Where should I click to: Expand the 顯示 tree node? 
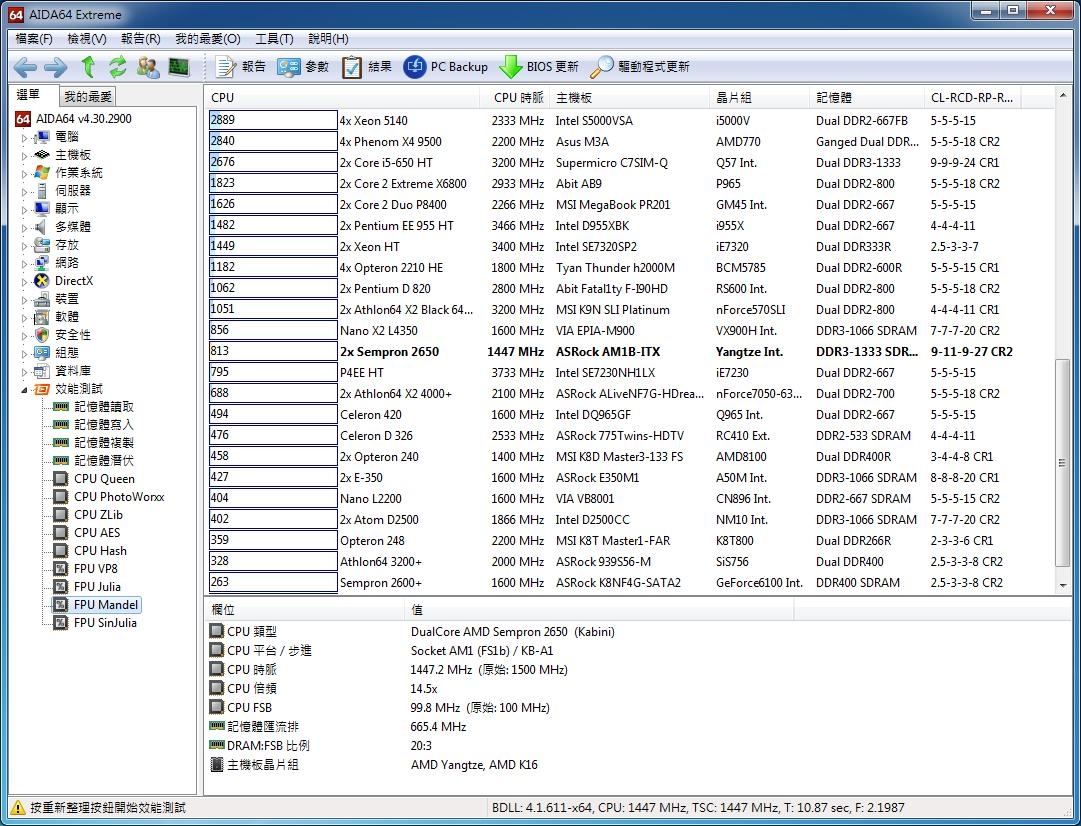pyautogui.click(x=24, y=209)
